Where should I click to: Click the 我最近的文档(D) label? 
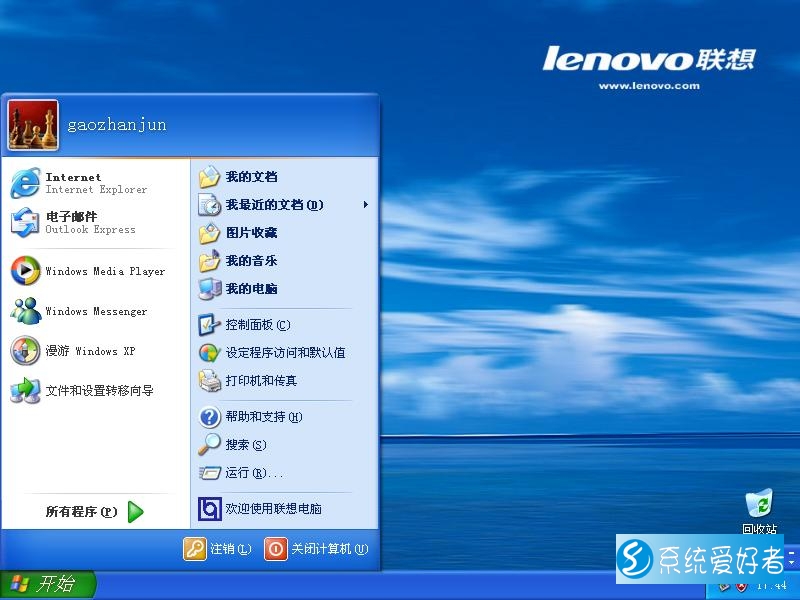click(x=275, y=205)
